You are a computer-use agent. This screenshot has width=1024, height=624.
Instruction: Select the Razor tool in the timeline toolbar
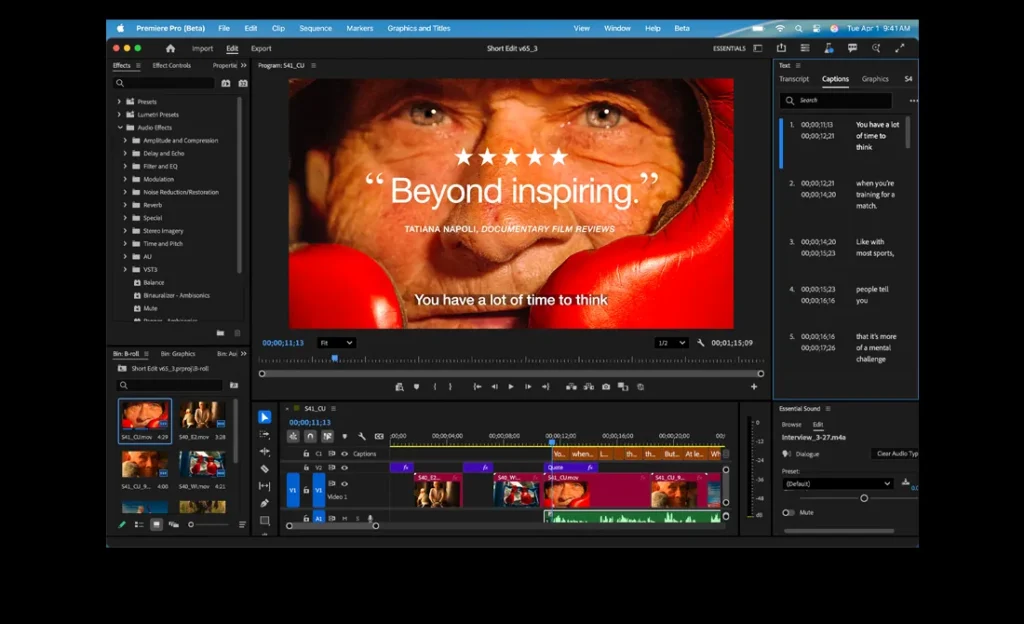(264, 468)
